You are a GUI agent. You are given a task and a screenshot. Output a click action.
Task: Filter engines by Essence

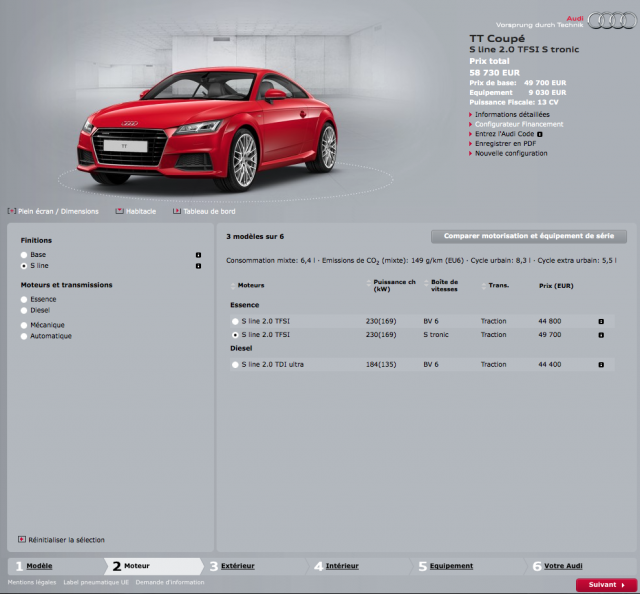pos(24,299)
